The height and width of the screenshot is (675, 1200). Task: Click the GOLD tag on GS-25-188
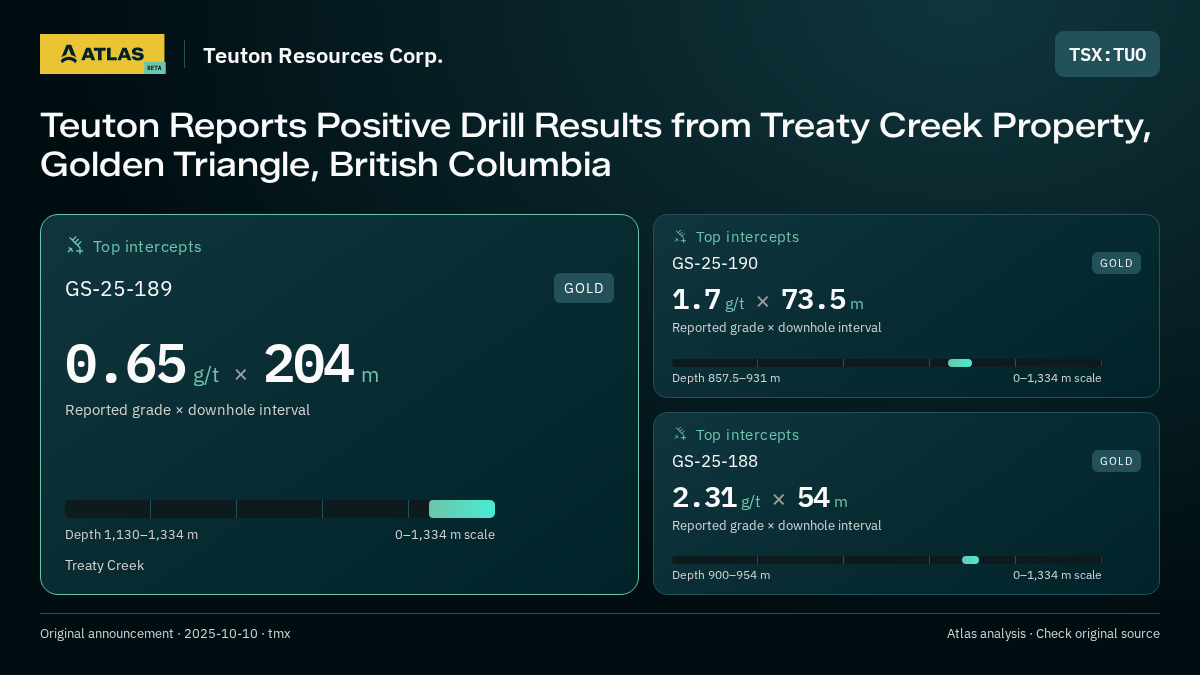coord(1116,461)
